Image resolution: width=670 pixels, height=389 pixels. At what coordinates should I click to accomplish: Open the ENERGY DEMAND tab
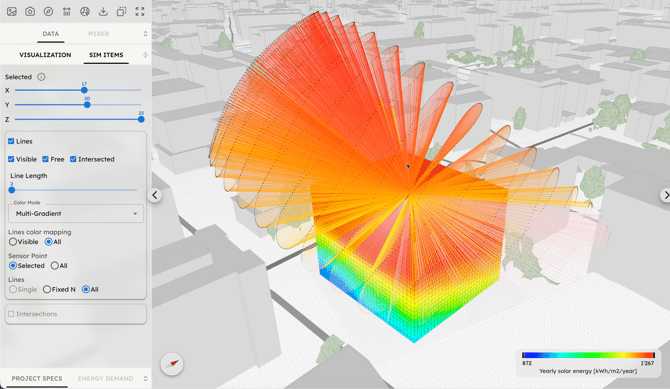(106, 378)
